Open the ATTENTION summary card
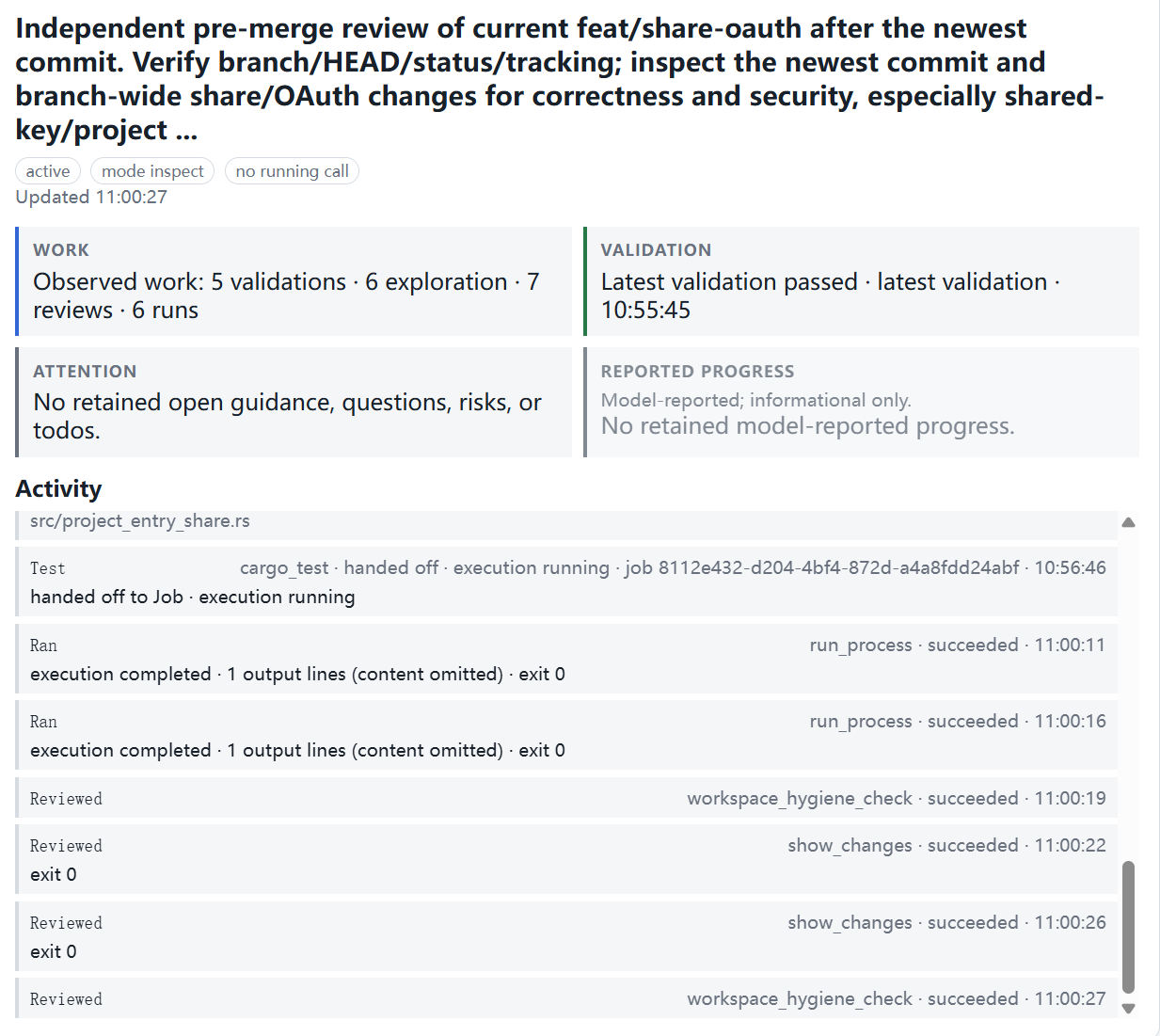 (294, 403)
